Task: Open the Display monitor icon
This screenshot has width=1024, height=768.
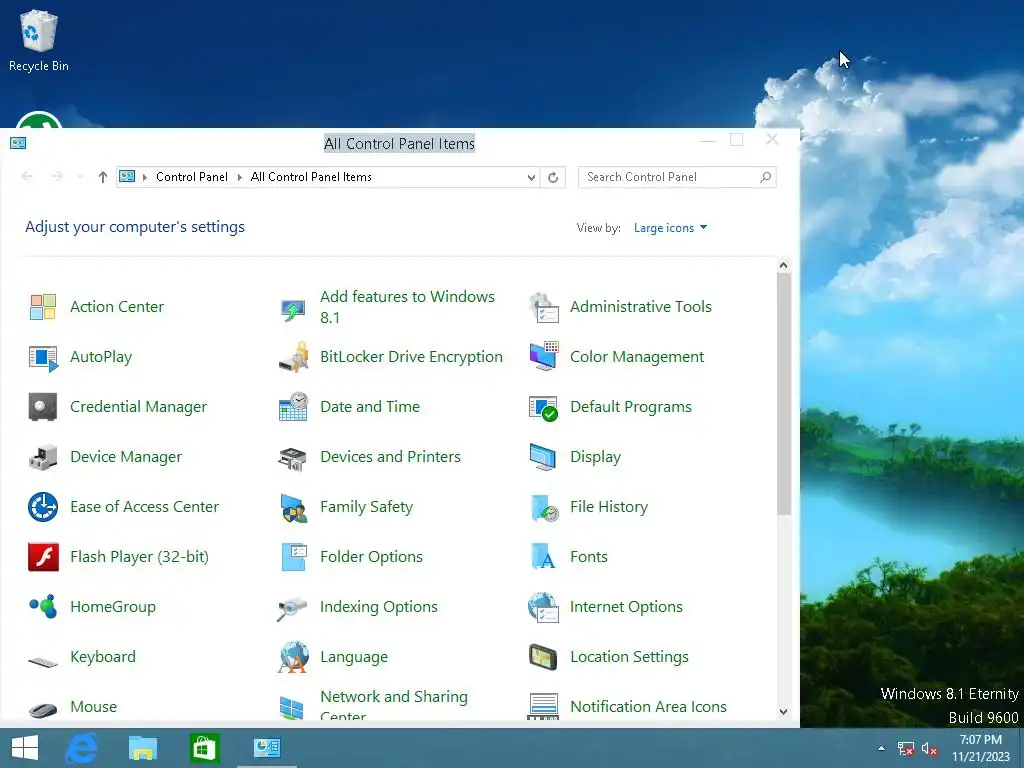Action: 543,457
